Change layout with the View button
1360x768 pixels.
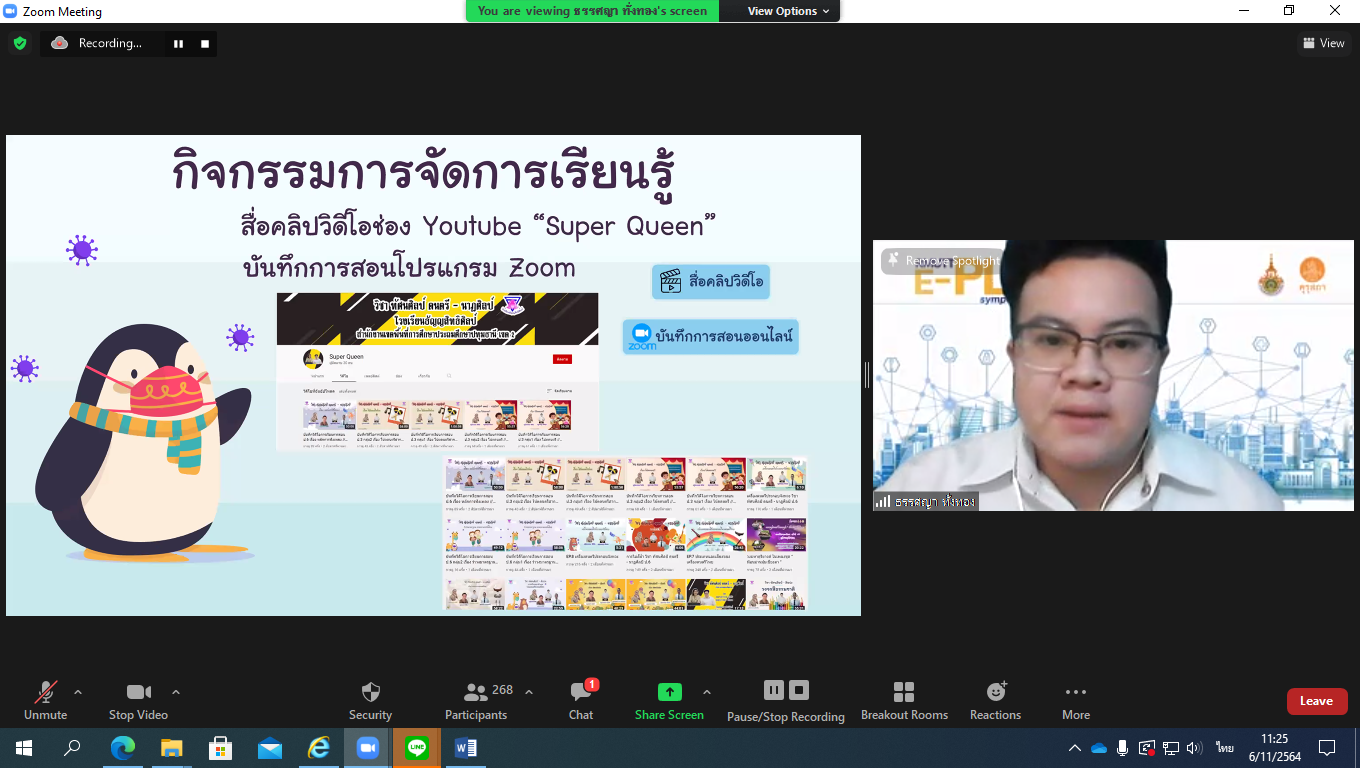tap(1324, 43)
